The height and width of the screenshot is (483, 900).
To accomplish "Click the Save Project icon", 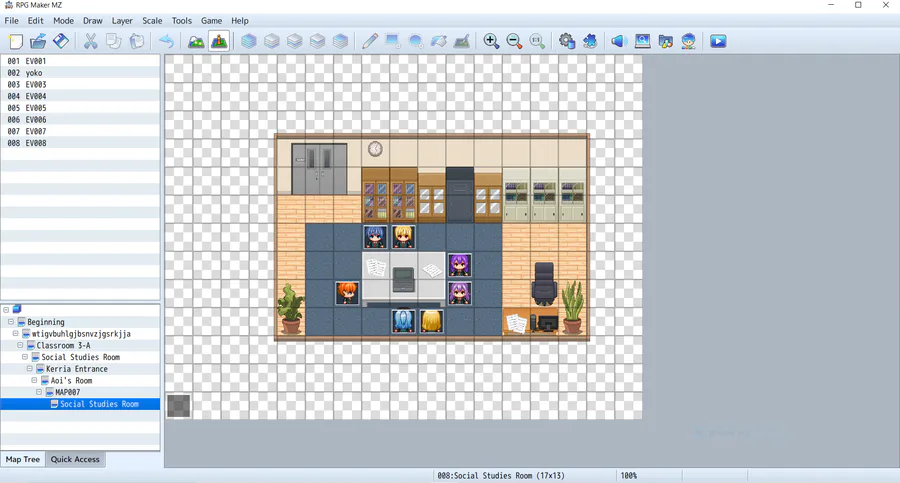I will [x=61, y=41].
